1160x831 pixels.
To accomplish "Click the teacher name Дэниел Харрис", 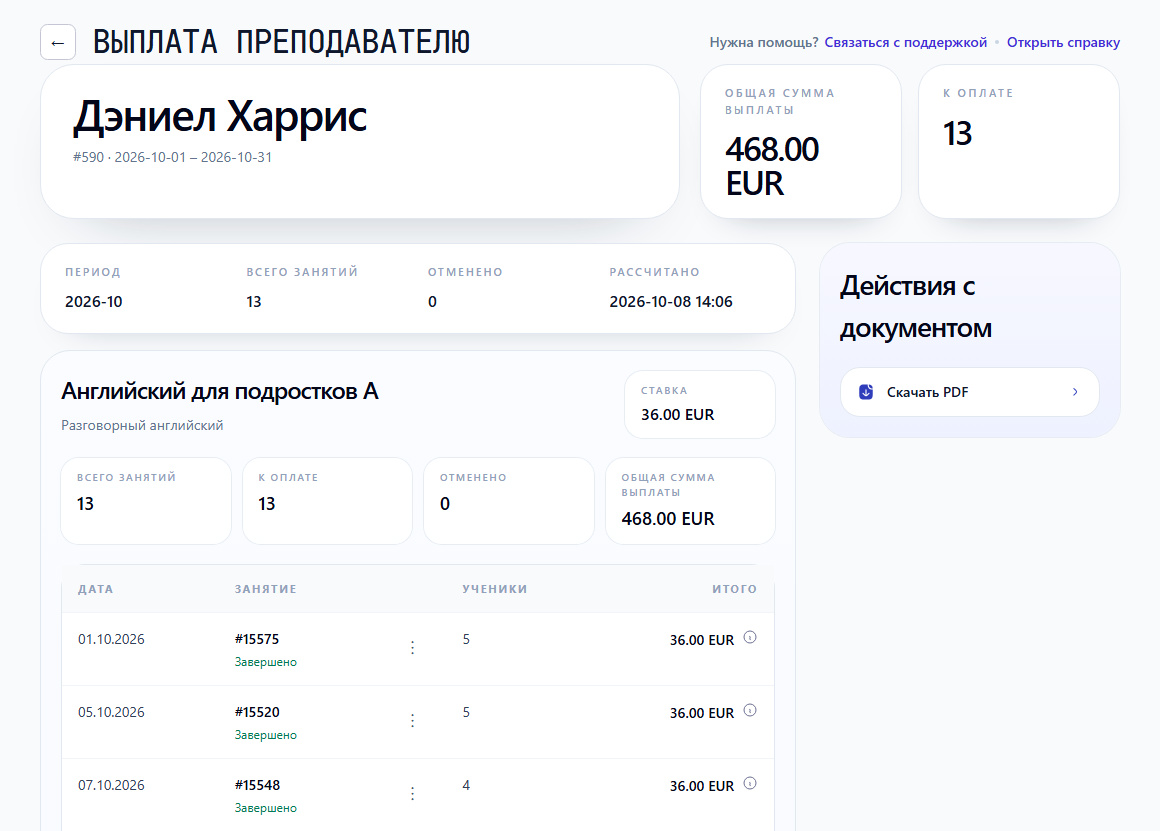I will point(220,116).
